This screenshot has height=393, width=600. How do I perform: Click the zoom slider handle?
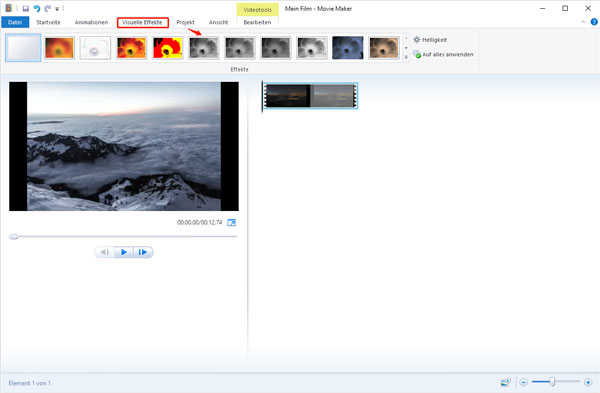552,382
